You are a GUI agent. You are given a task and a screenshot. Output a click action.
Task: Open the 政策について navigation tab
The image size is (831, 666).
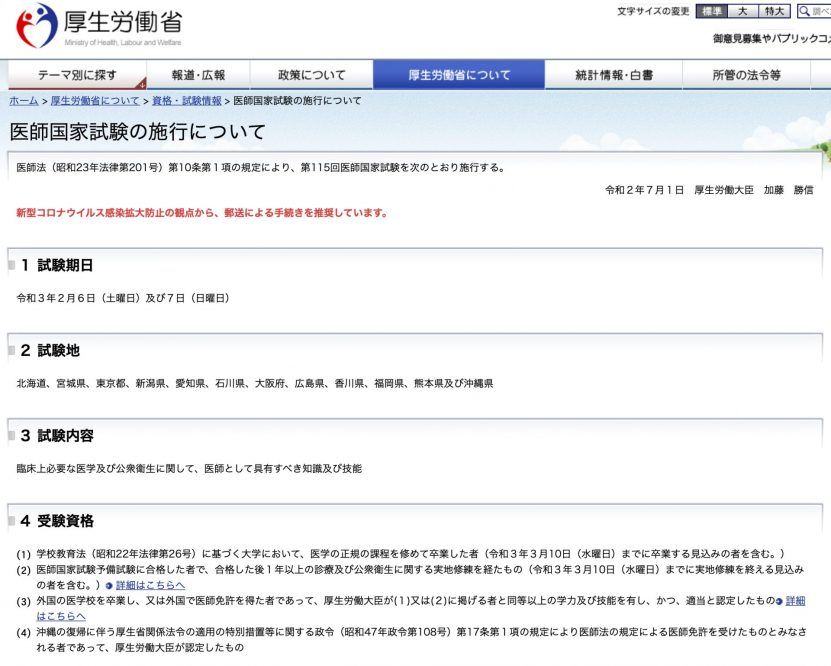311,75
